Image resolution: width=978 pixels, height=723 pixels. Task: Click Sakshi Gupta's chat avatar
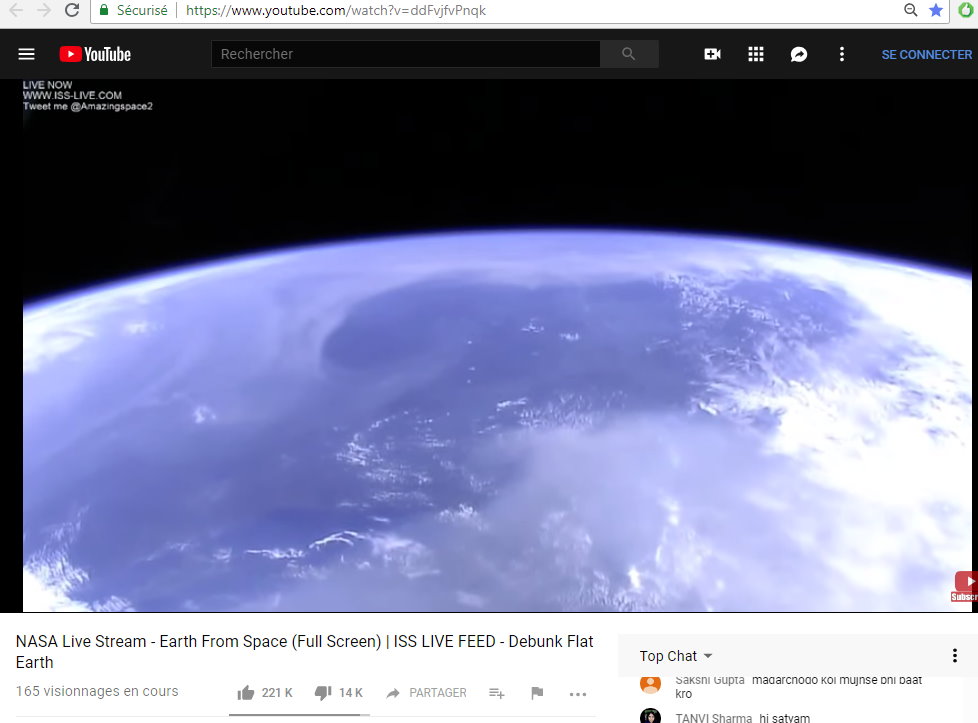pyautogui.click(x=650, y=684)
